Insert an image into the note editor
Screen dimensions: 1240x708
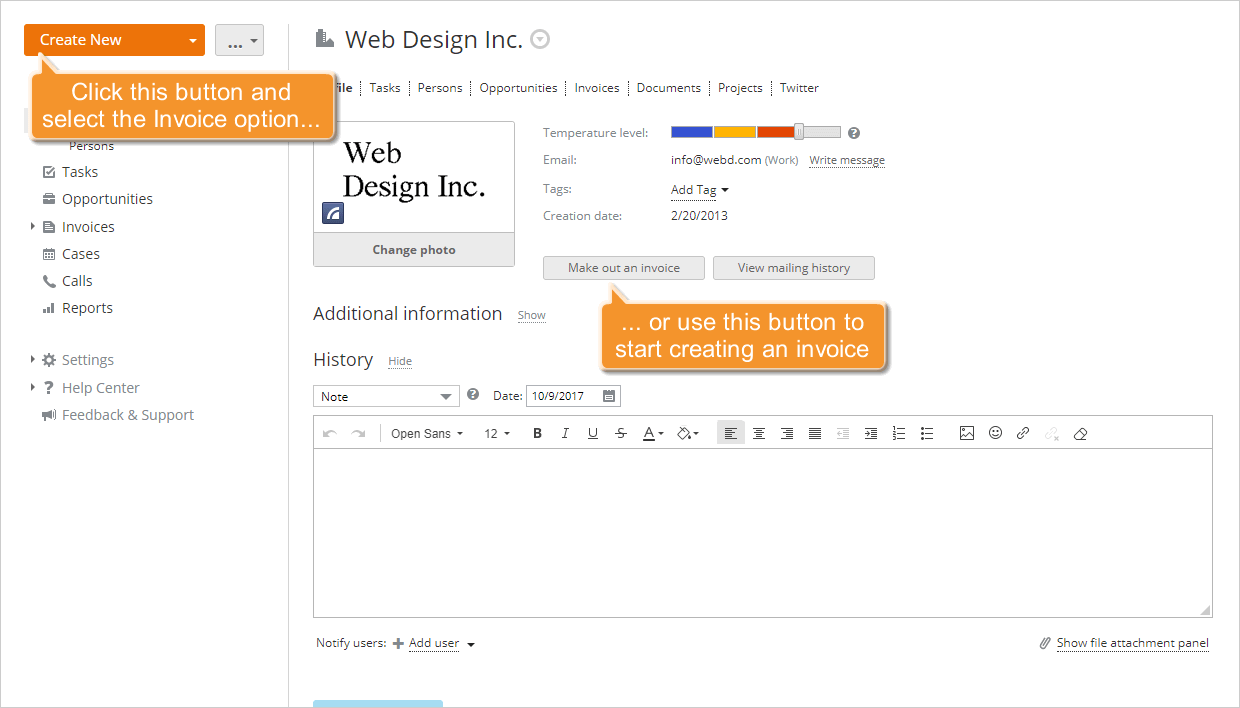(x=966, y=432)
